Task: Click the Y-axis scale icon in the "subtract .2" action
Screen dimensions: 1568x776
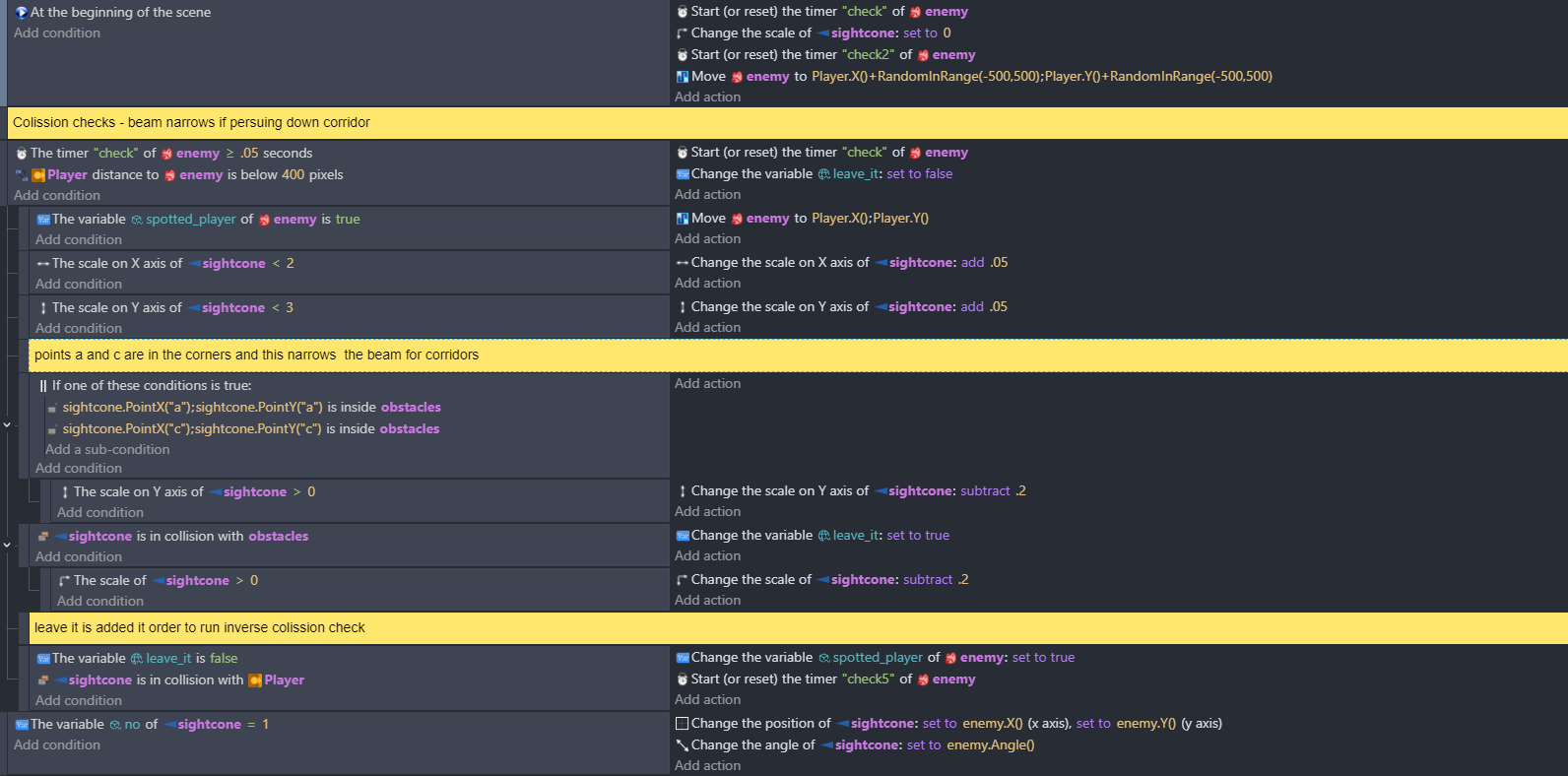Action: tap(682, 491)
